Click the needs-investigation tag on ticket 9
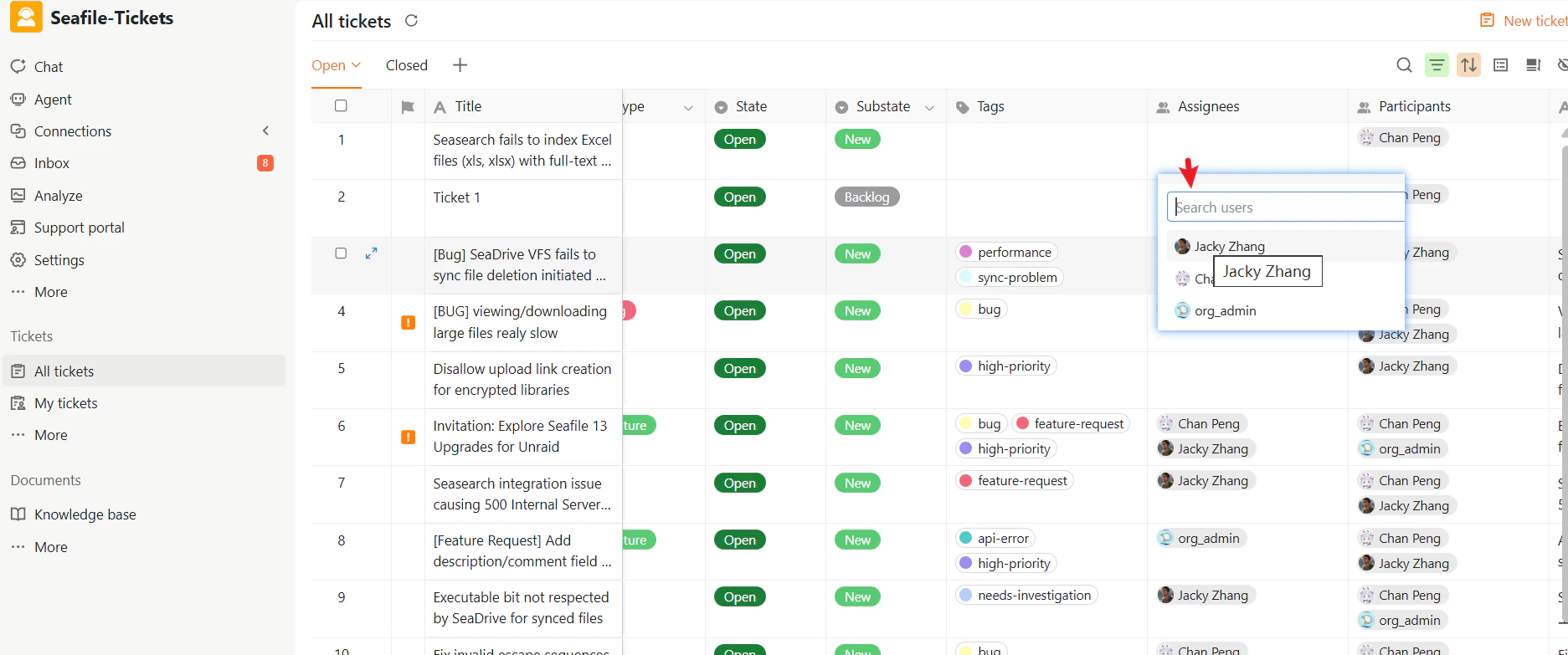 point(1026,595)
